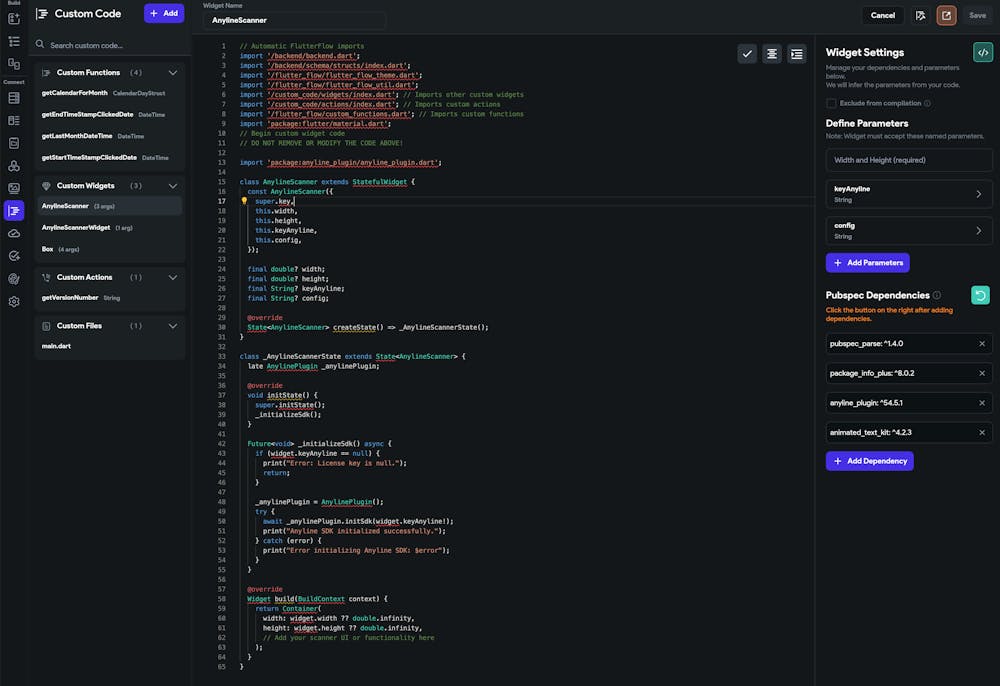Click the Widget Name text field
The image size is (1000, 686).
point(294,20)
